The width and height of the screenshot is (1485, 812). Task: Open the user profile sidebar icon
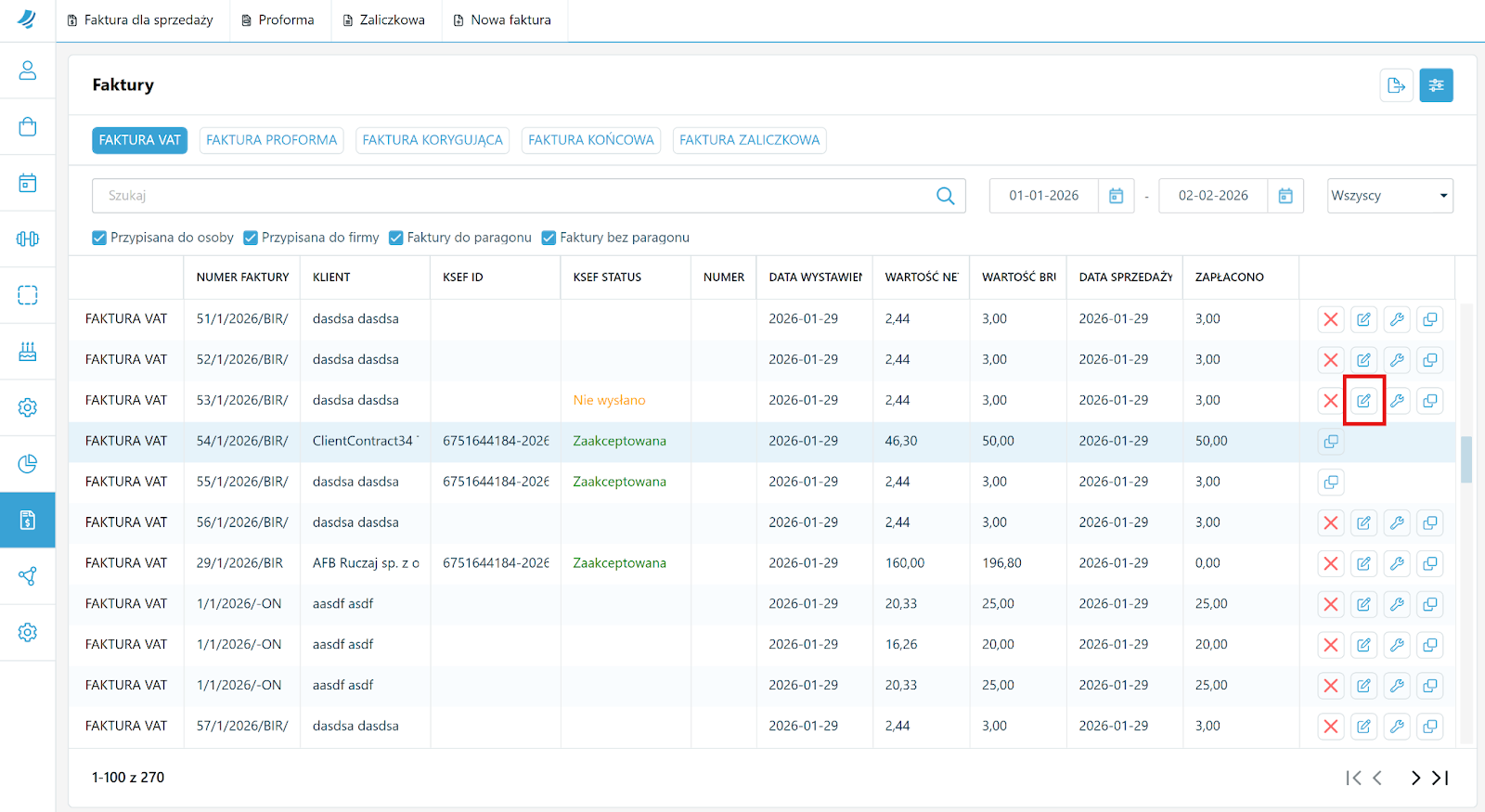[x=28, y=71]
